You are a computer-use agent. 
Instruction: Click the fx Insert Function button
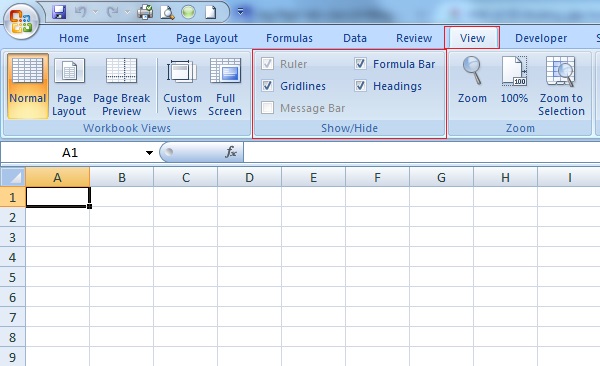[230, 152]
